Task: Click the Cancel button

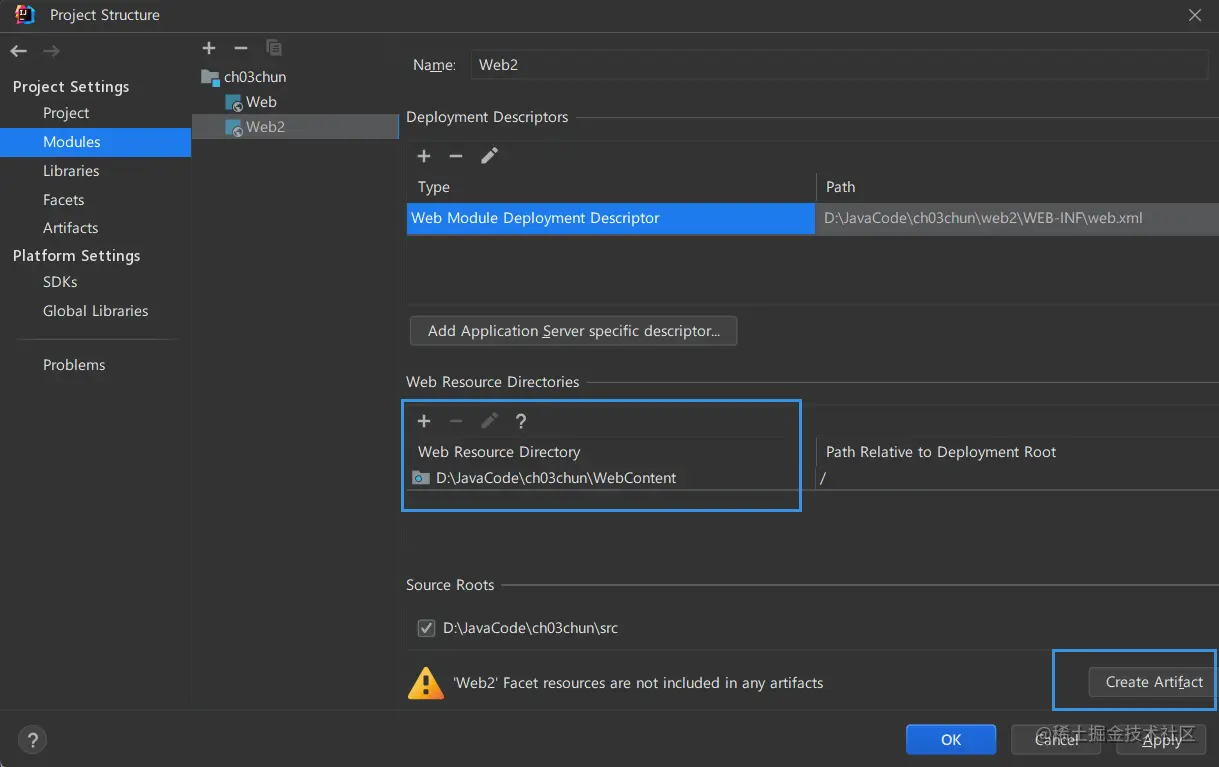Action: pos(1057,740)
